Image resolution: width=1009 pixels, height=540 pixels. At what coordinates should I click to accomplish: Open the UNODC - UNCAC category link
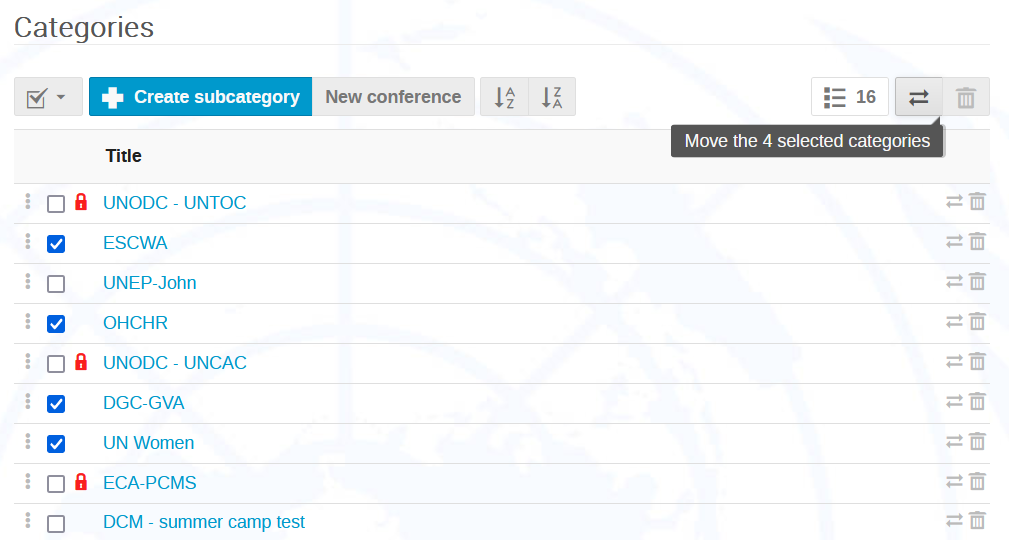pyautogui.click(x=175, y=362)
